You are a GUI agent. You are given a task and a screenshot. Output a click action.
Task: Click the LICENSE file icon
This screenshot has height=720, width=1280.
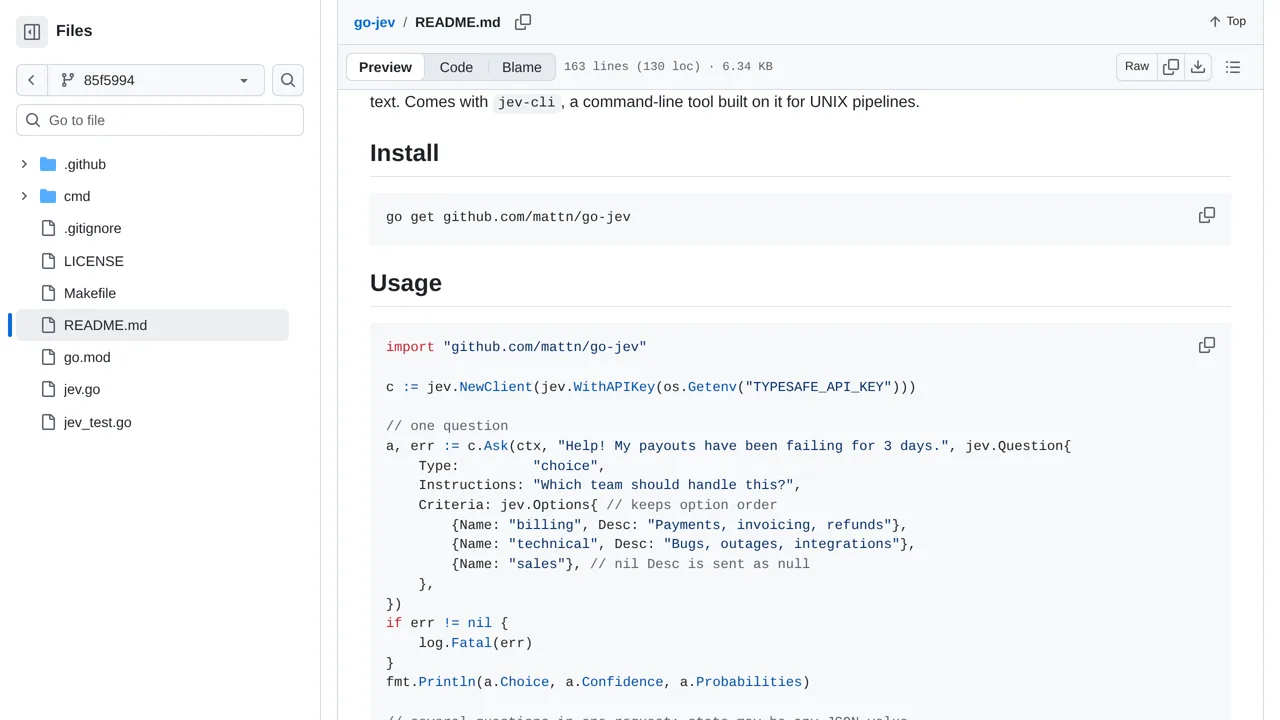point(48,261)
